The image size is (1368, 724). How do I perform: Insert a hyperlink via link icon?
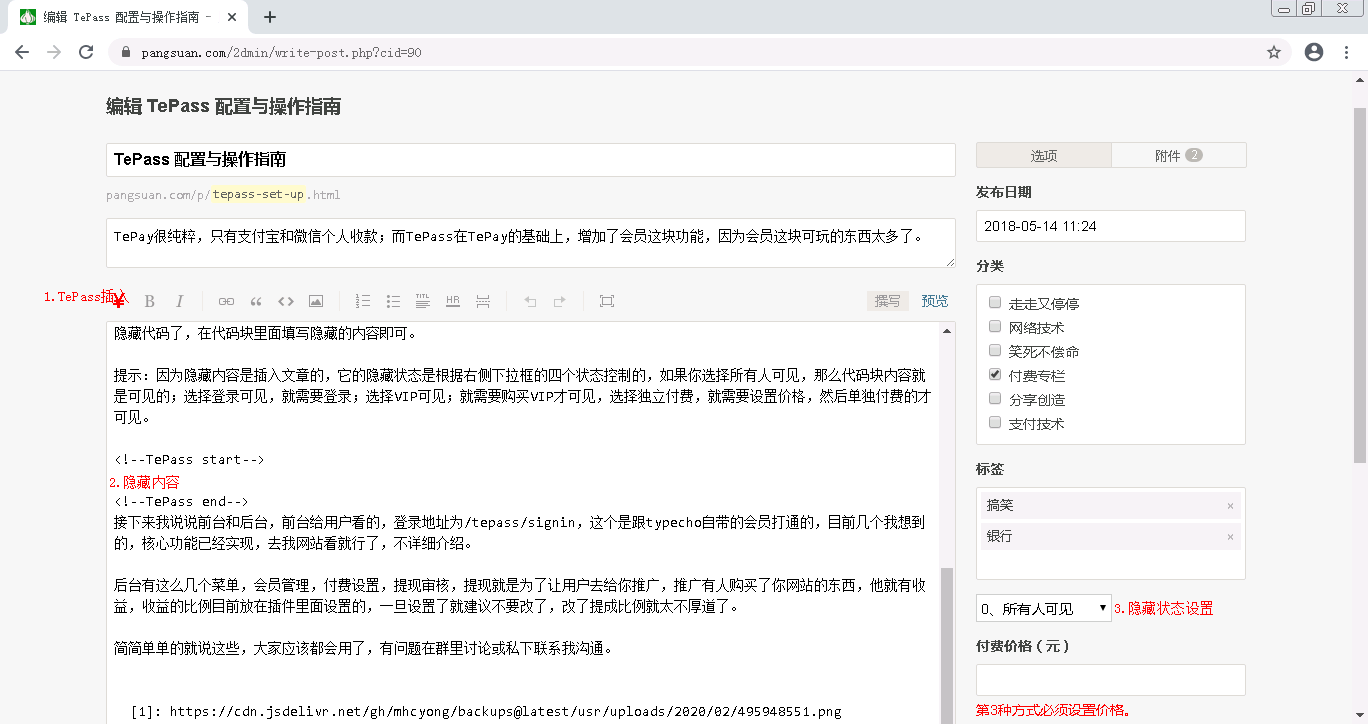point(227,301)
